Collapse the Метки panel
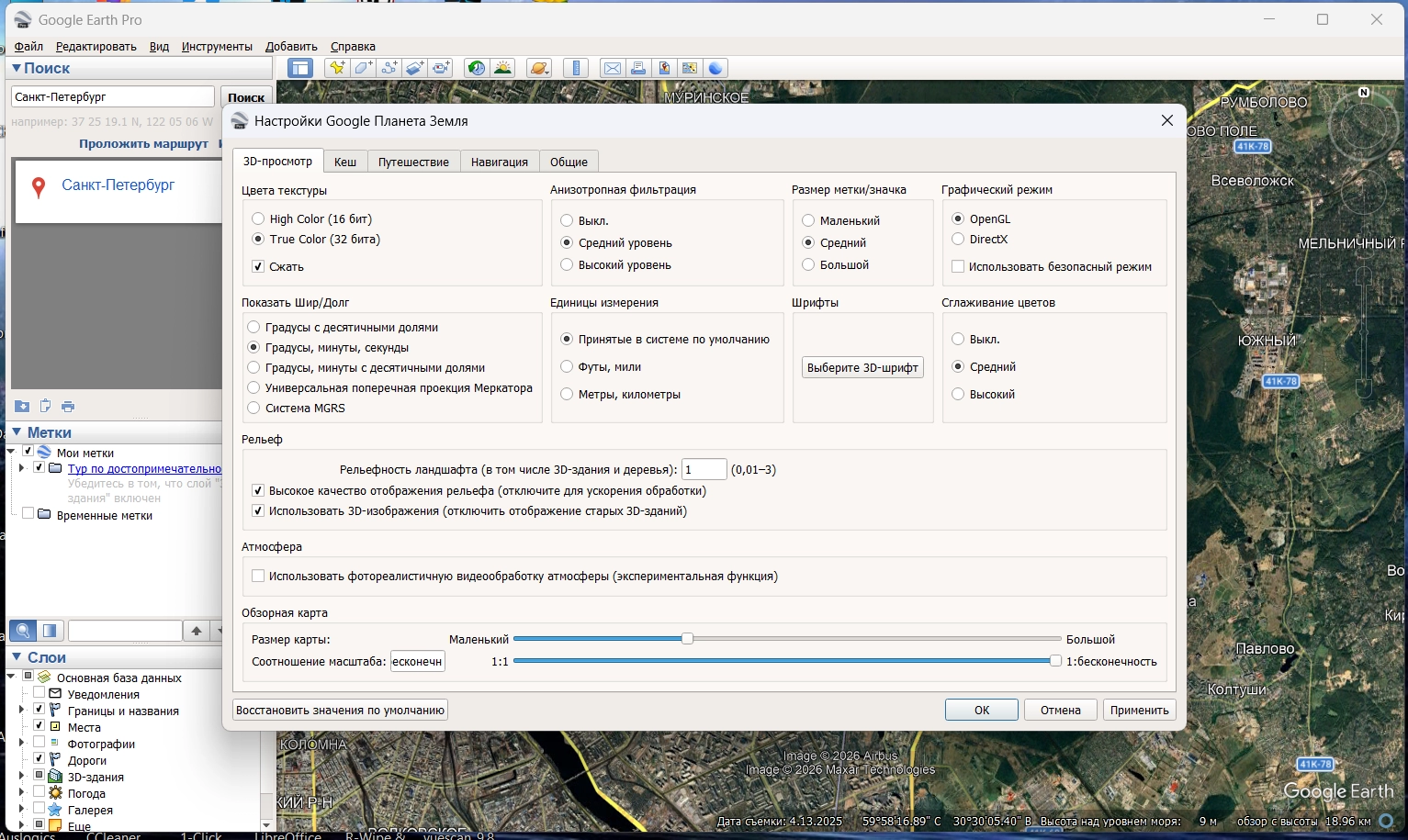The image size is (1408, 840). coord(17,432)
